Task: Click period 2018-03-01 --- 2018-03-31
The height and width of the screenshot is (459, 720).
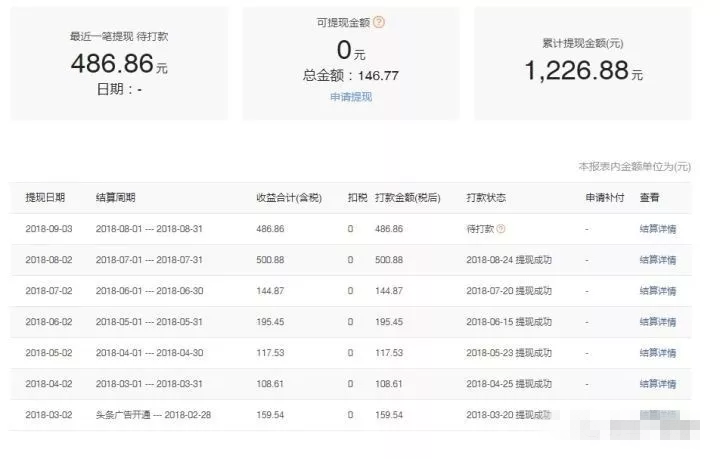Action: [x=149, y=384]
